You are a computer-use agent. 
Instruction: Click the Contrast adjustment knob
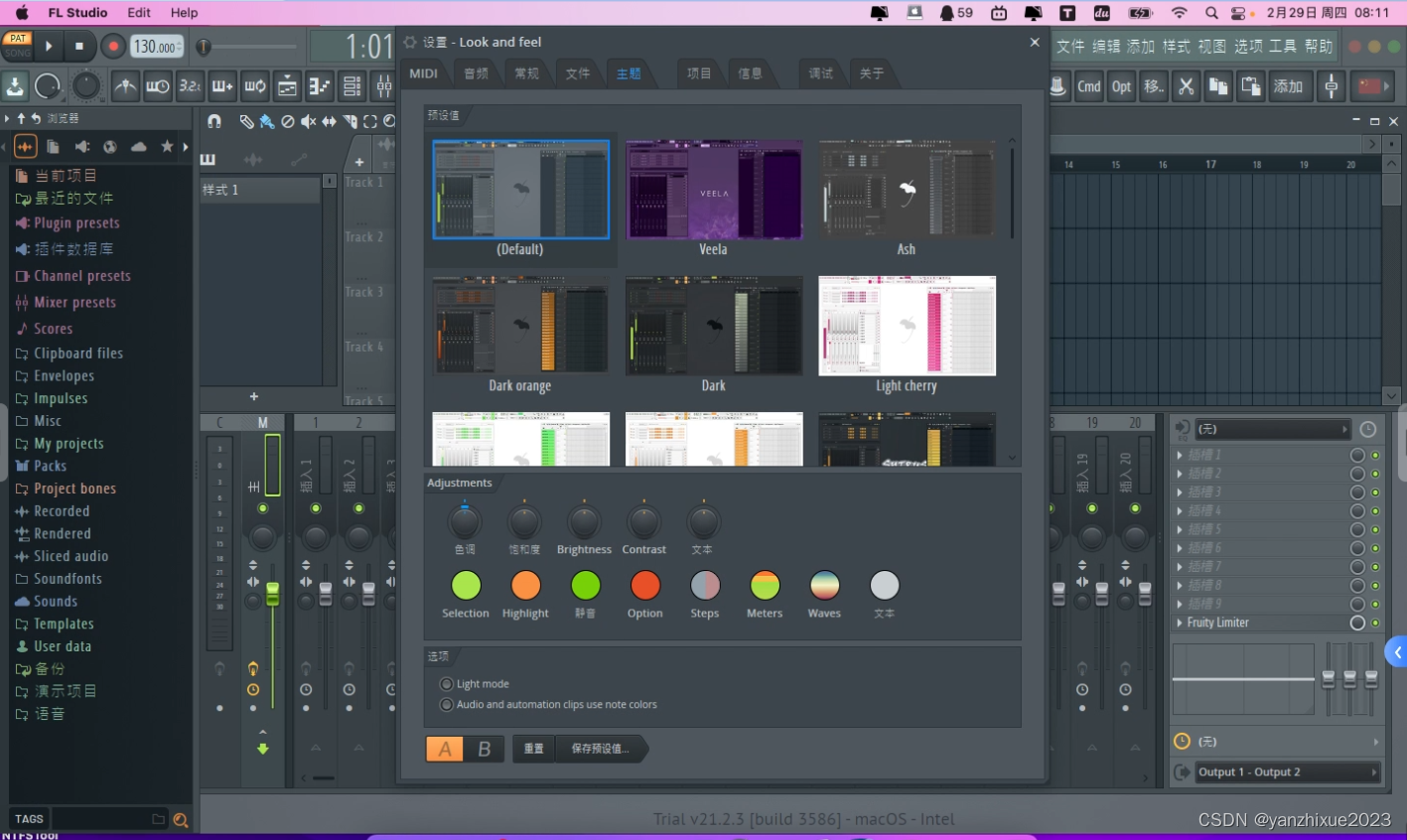point(643,522)
